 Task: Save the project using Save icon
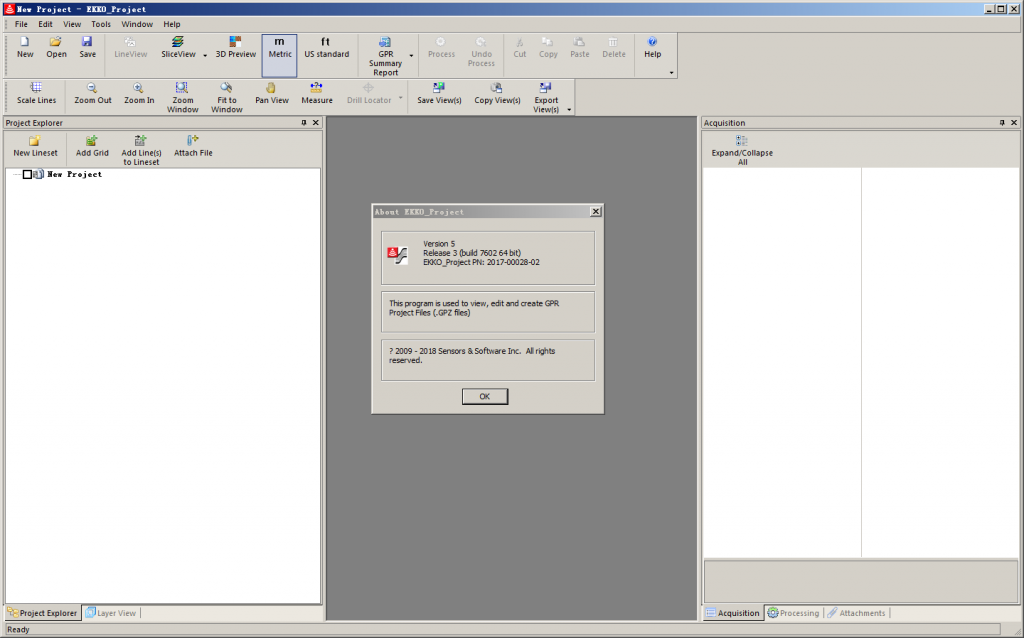pyautogui.click(x=88, y=48)
